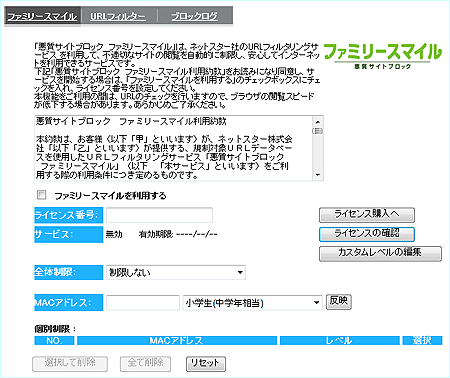This screenshot has height=378, width=450.
Task: Open the ブロックログ tab
Action: pyautogui.click(x=194, y=16)
